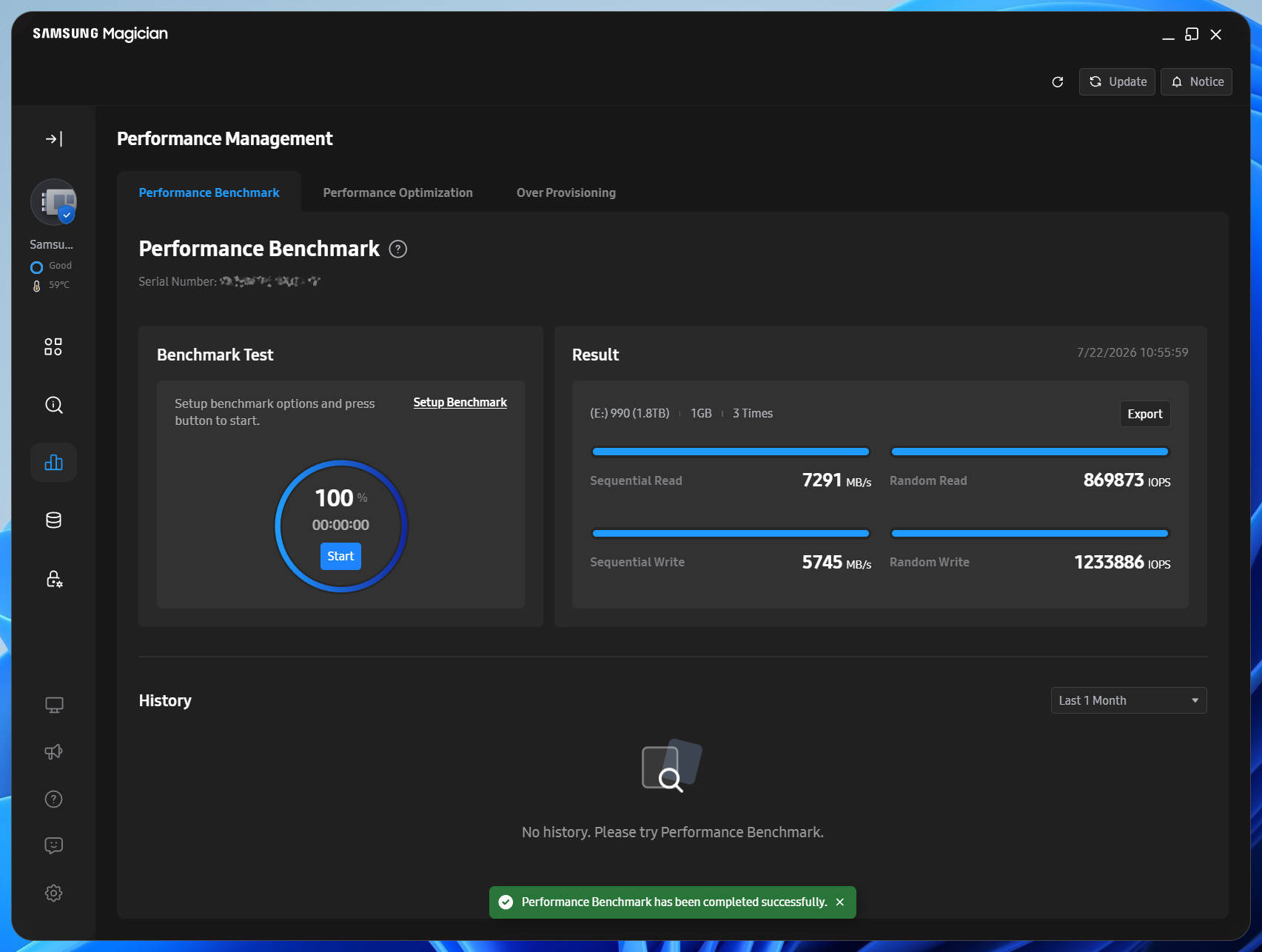Screen dimensions: 1262x952
Task: Click the 1233886 IOPS random write value
Action: [x=1122, y=563]
